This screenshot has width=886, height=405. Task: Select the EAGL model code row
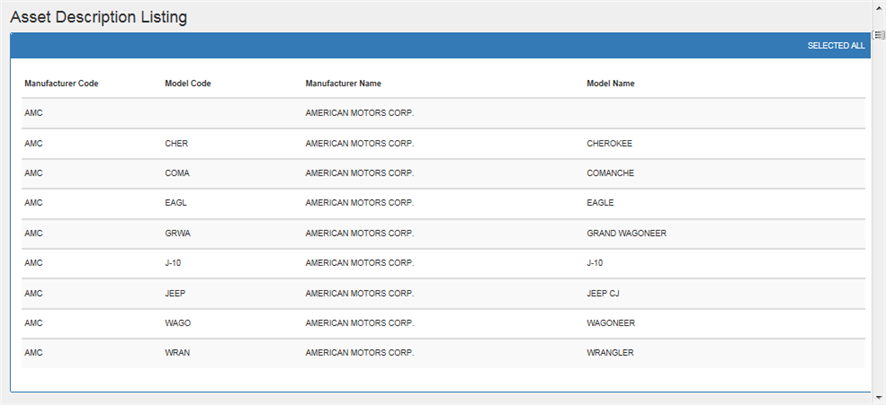443,203
